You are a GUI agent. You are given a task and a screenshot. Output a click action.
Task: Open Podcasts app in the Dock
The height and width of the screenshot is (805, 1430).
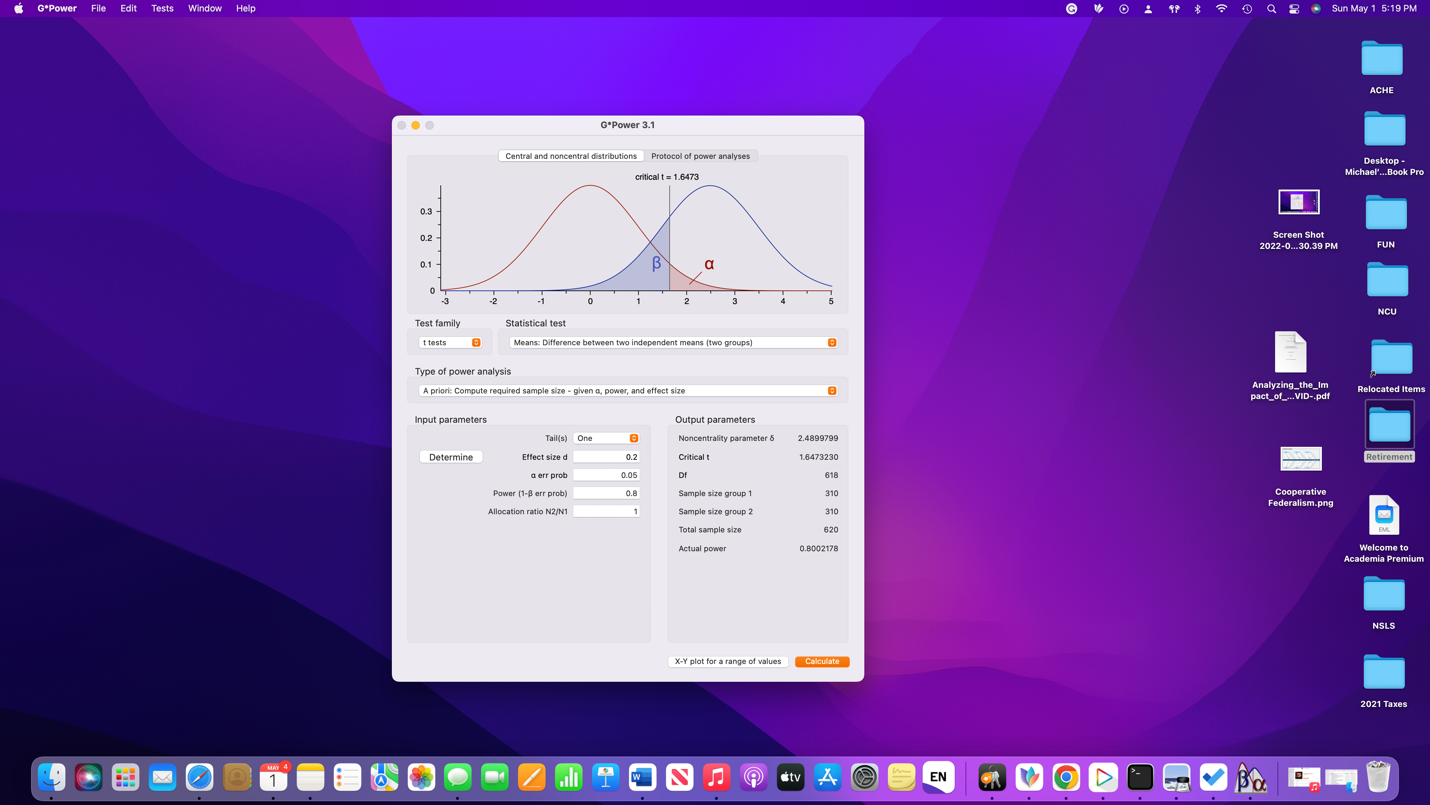(754, 777)
